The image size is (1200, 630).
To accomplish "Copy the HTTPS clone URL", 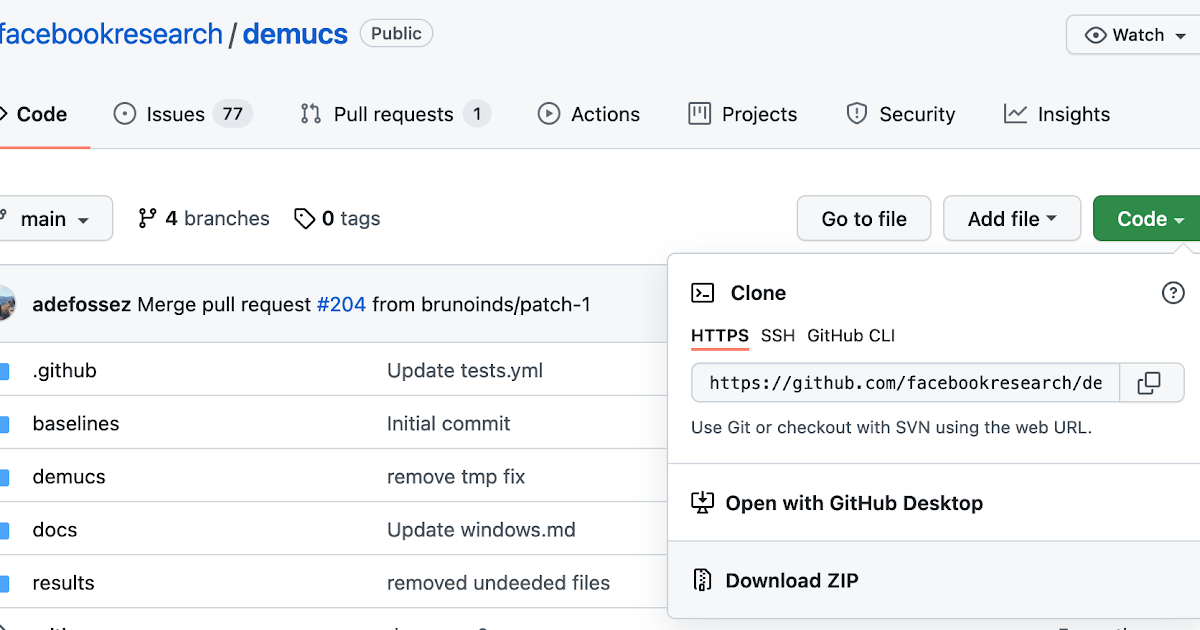I will point(1150,383).
